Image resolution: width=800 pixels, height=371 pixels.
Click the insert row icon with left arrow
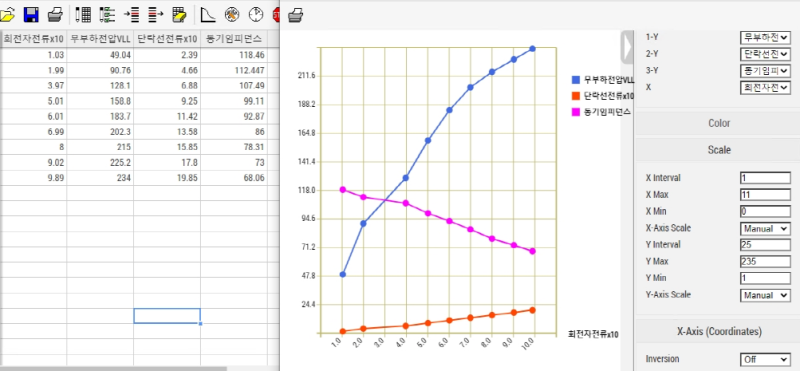[x=132, y=15]
